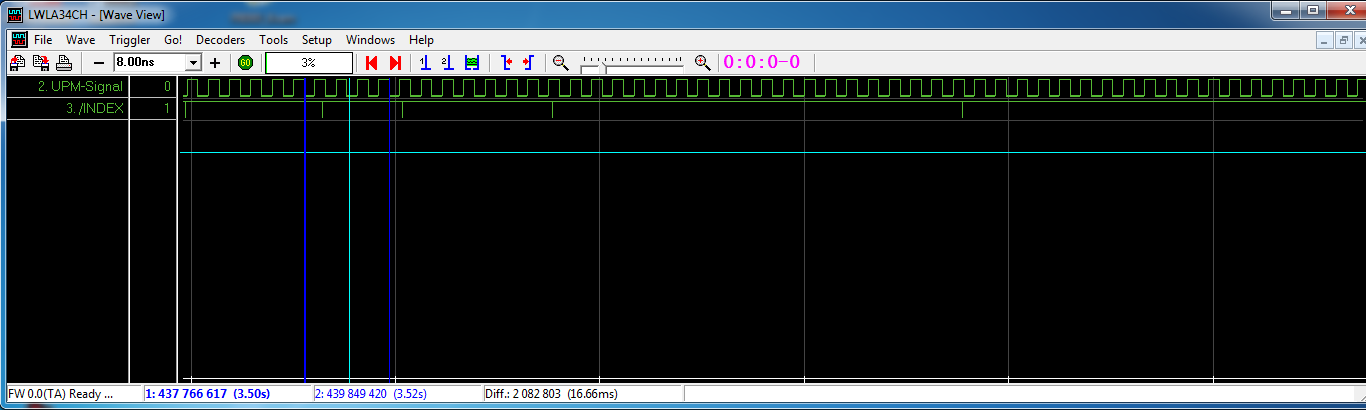Click the waveform icon between cursor markers

click(472, 63)
